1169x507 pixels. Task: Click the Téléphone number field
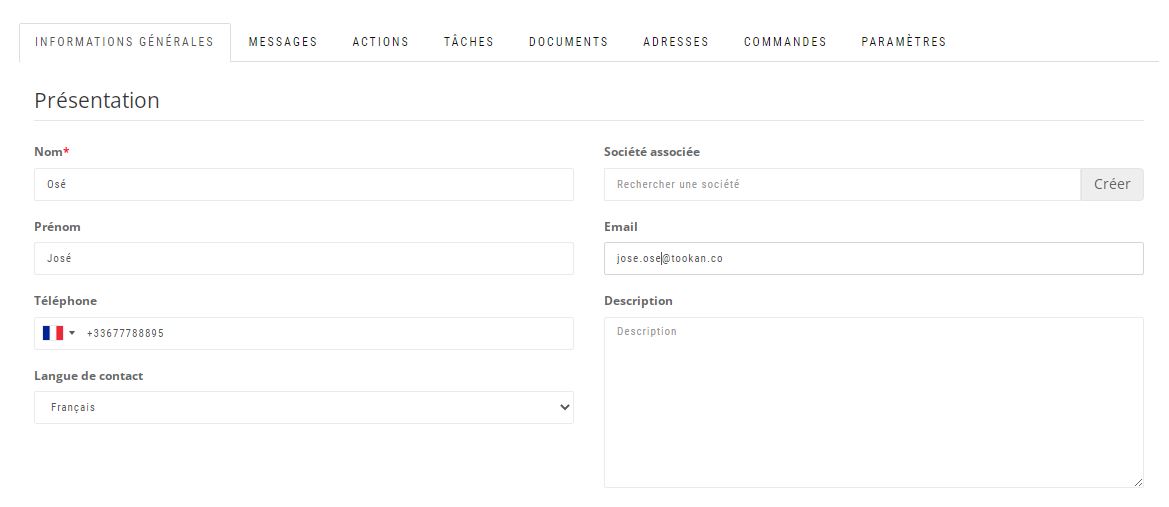pyautogui.click(x=328, y=333)
